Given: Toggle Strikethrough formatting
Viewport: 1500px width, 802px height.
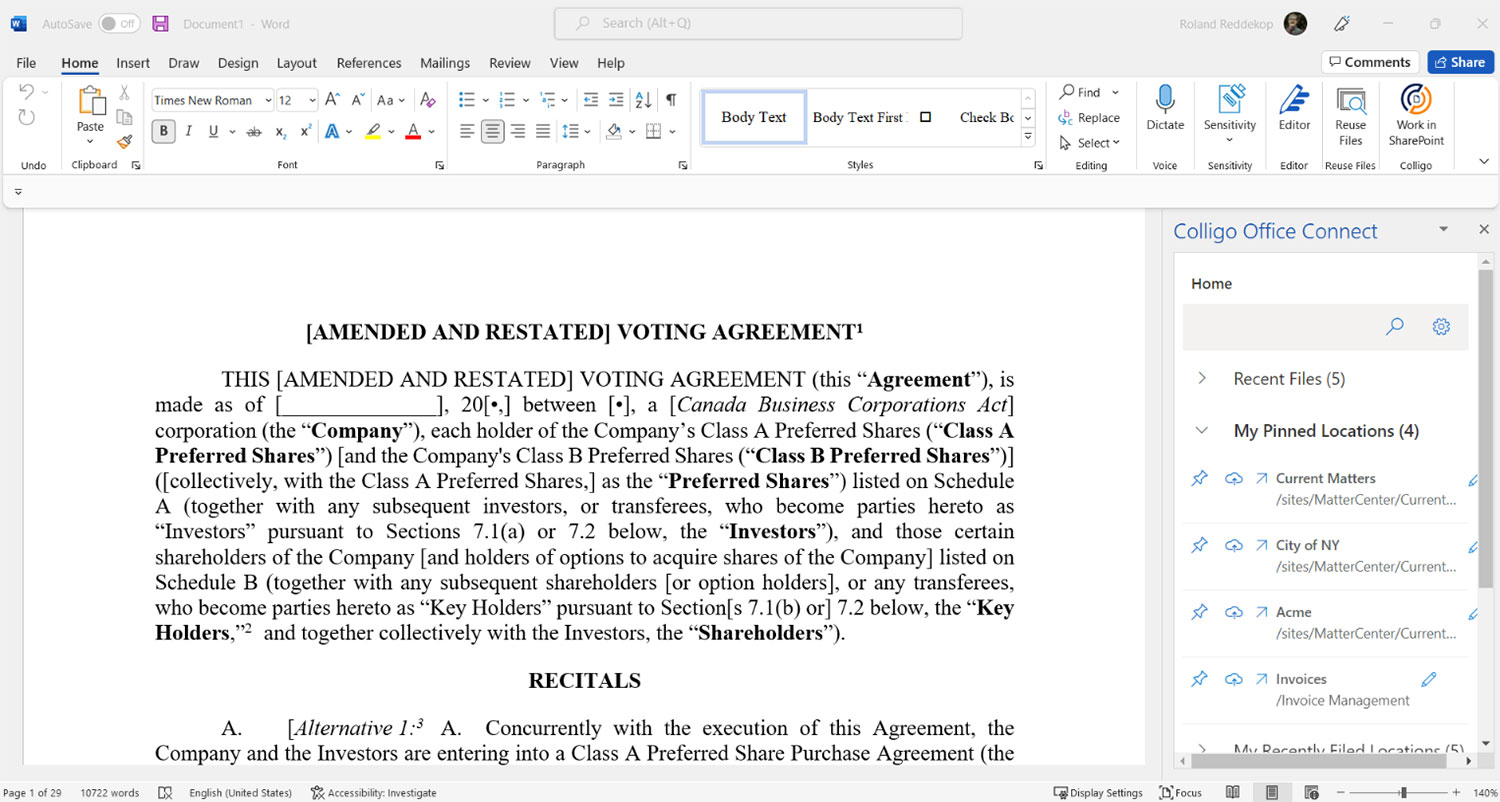Looking at the screenshot, I should [x=254, y=132].
